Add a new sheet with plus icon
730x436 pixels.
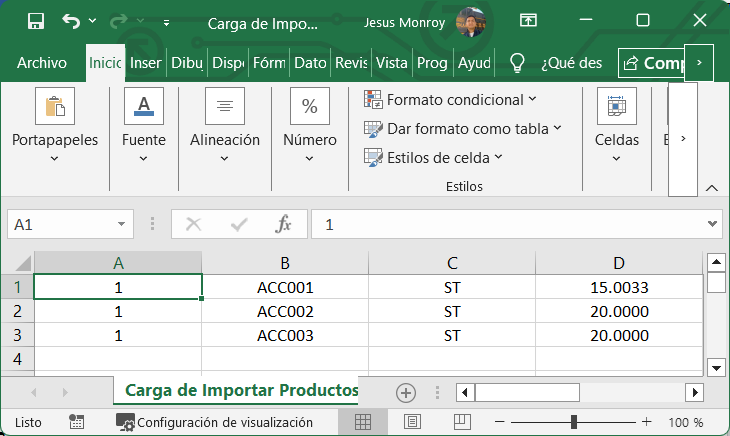tap(405, 392)
